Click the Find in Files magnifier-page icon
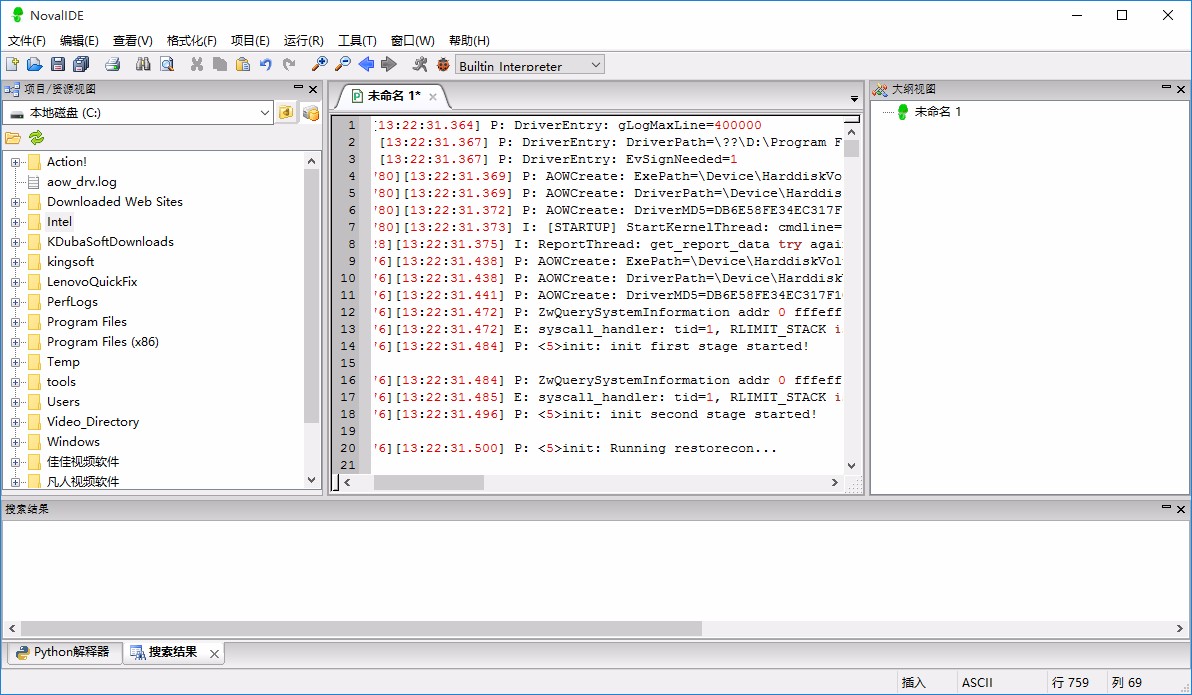The width and height of the screenshot is (1192, 695). (x=166, y=65)
